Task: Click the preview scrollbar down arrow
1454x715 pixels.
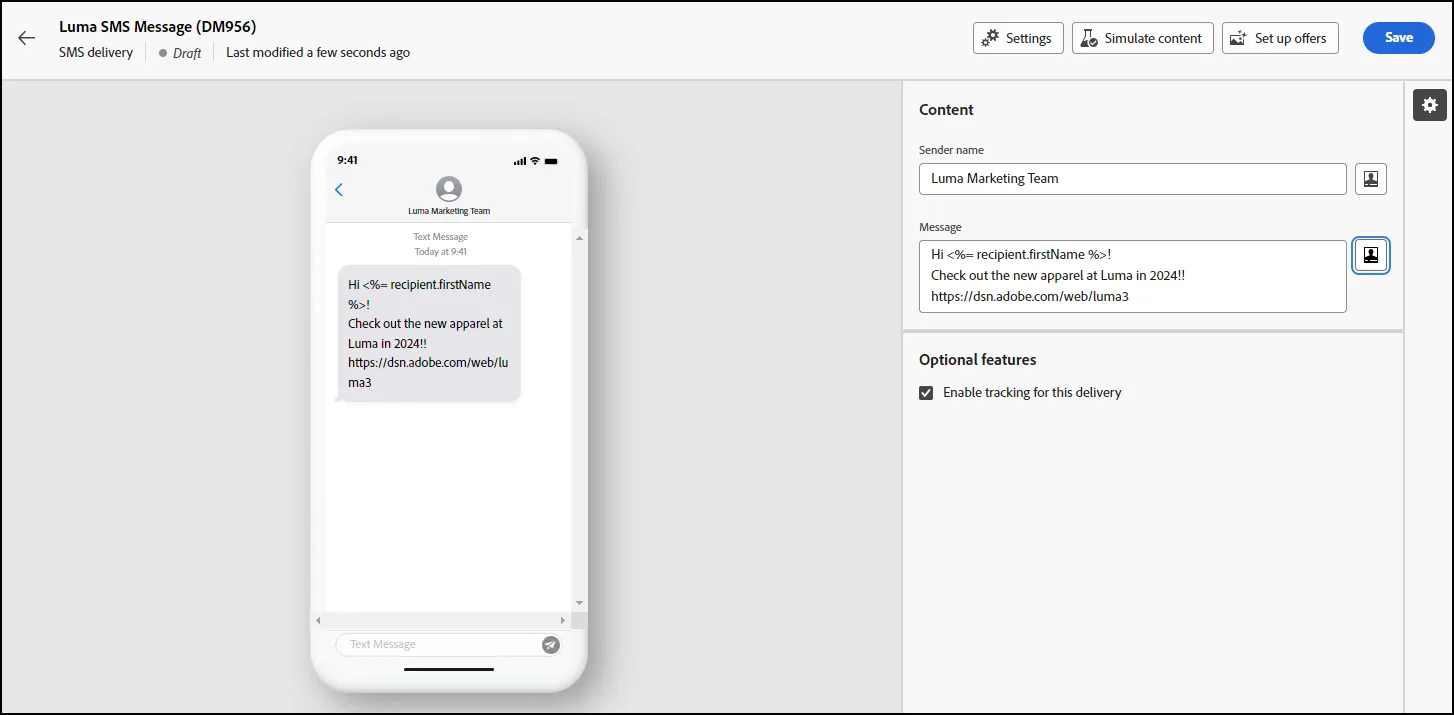Action: click(579, 603)
